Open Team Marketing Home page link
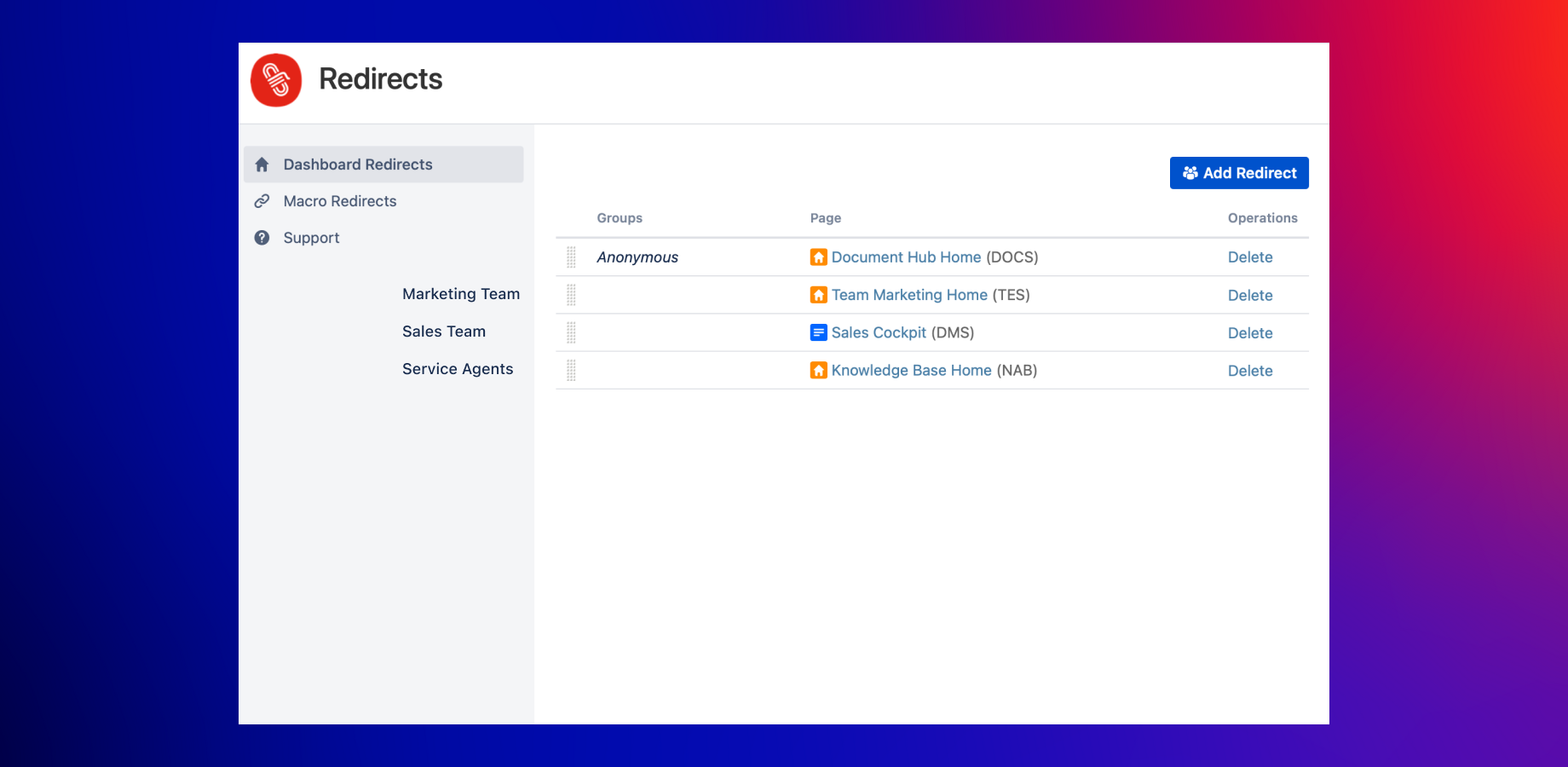This screenshot has height=767, width=1568. (x=909, y=295)
